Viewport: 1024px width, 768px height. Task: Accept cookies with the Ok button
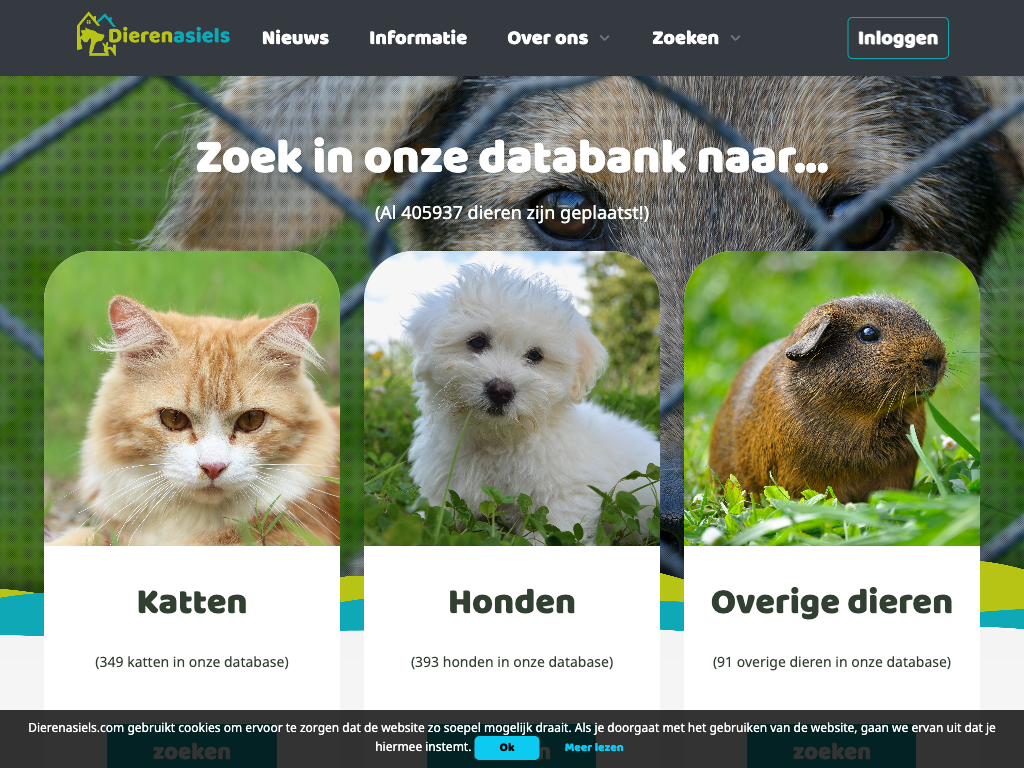click(507, 748)
